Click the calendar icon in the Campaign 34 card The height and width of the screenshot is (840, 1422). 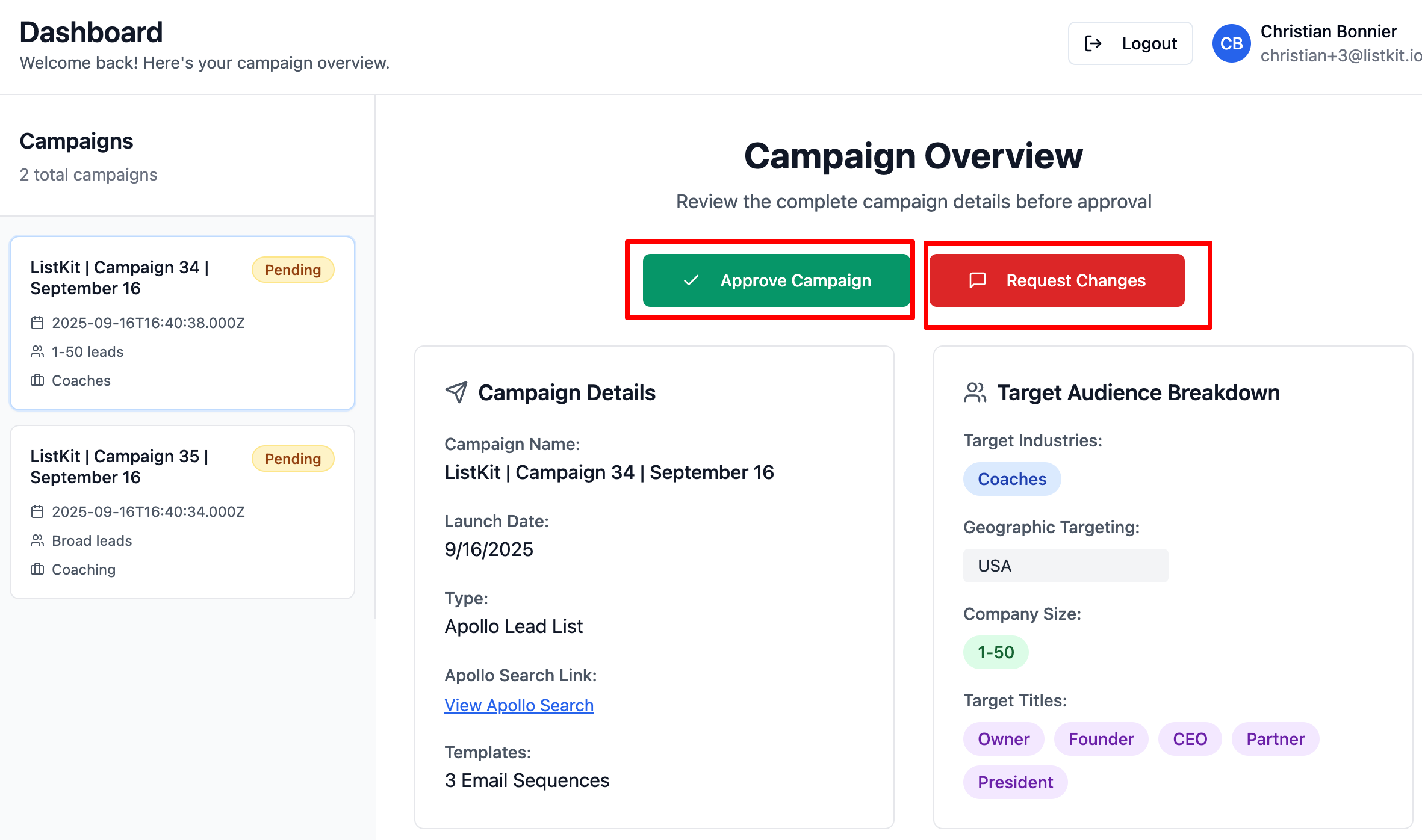(x=37, y=323)
